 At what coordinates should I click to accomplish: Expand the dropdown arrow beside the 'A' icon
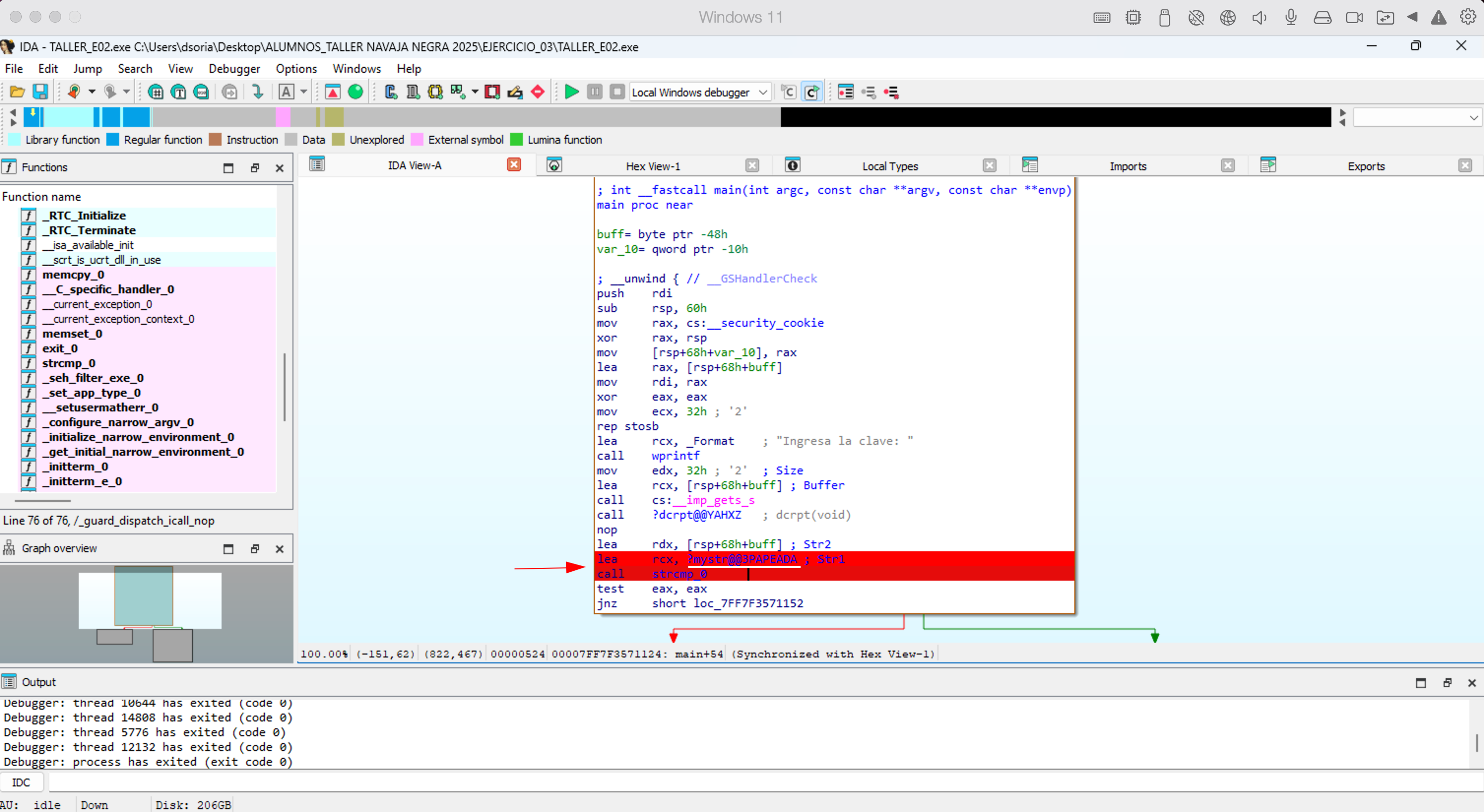pos(304,92)
